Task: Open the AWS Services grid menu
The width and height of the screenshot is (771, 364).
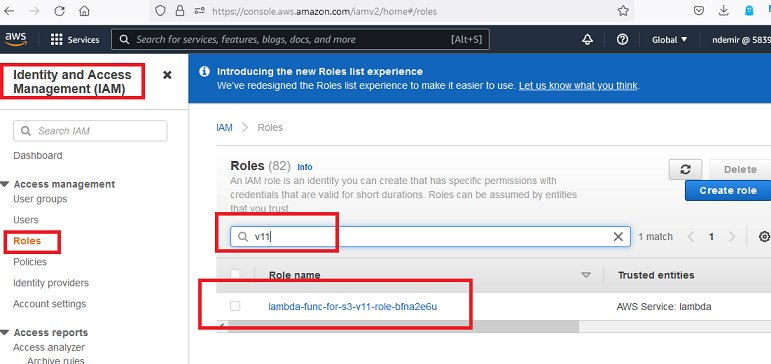Action: coord(75,40)
